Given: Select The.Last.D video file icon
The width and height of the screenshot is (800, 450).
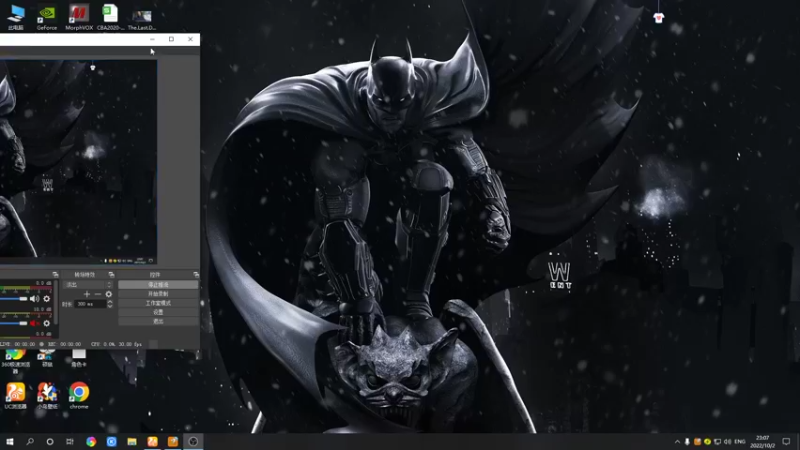Looking at the screenshot, I should [142, 17].
